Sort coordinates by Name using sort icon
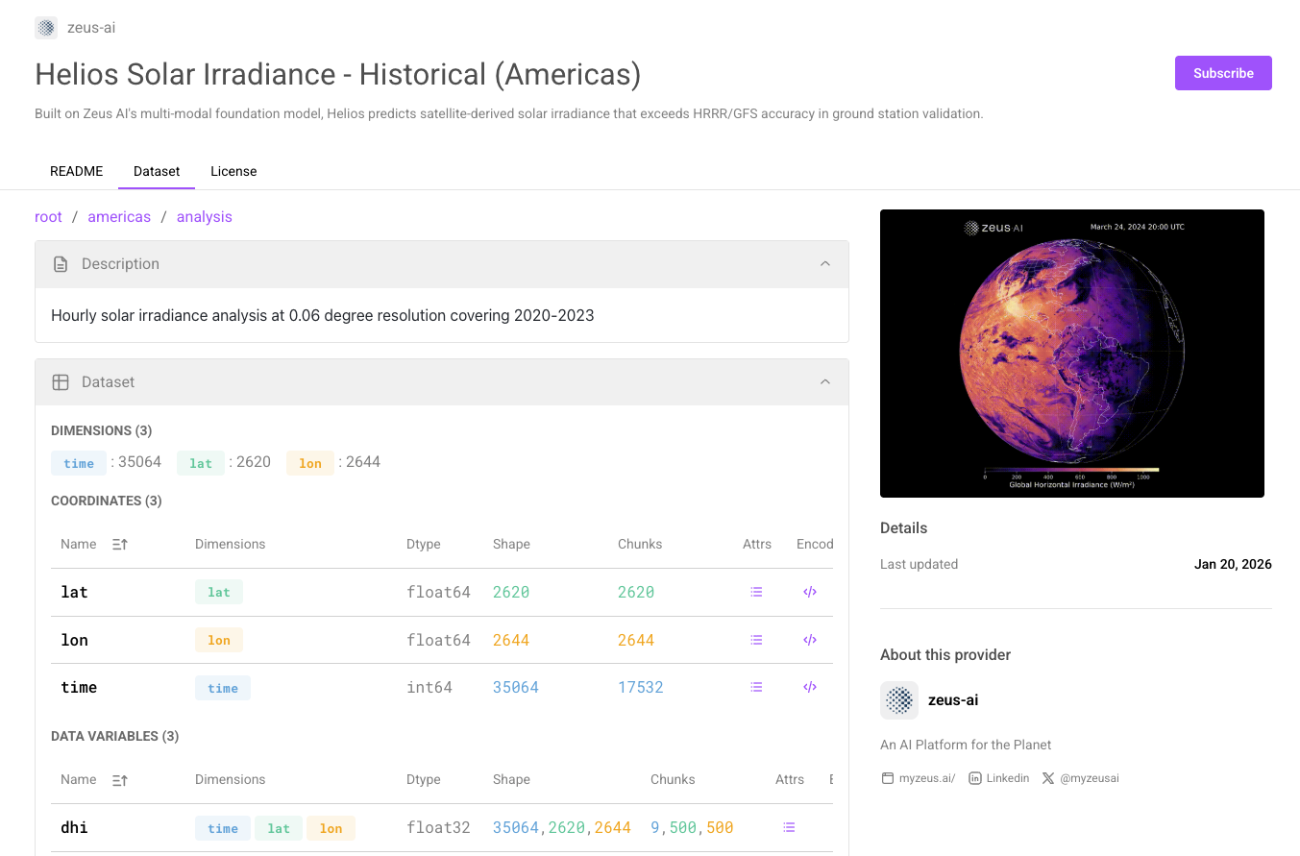Screen dimensions: 1300x856 [120, 545]
